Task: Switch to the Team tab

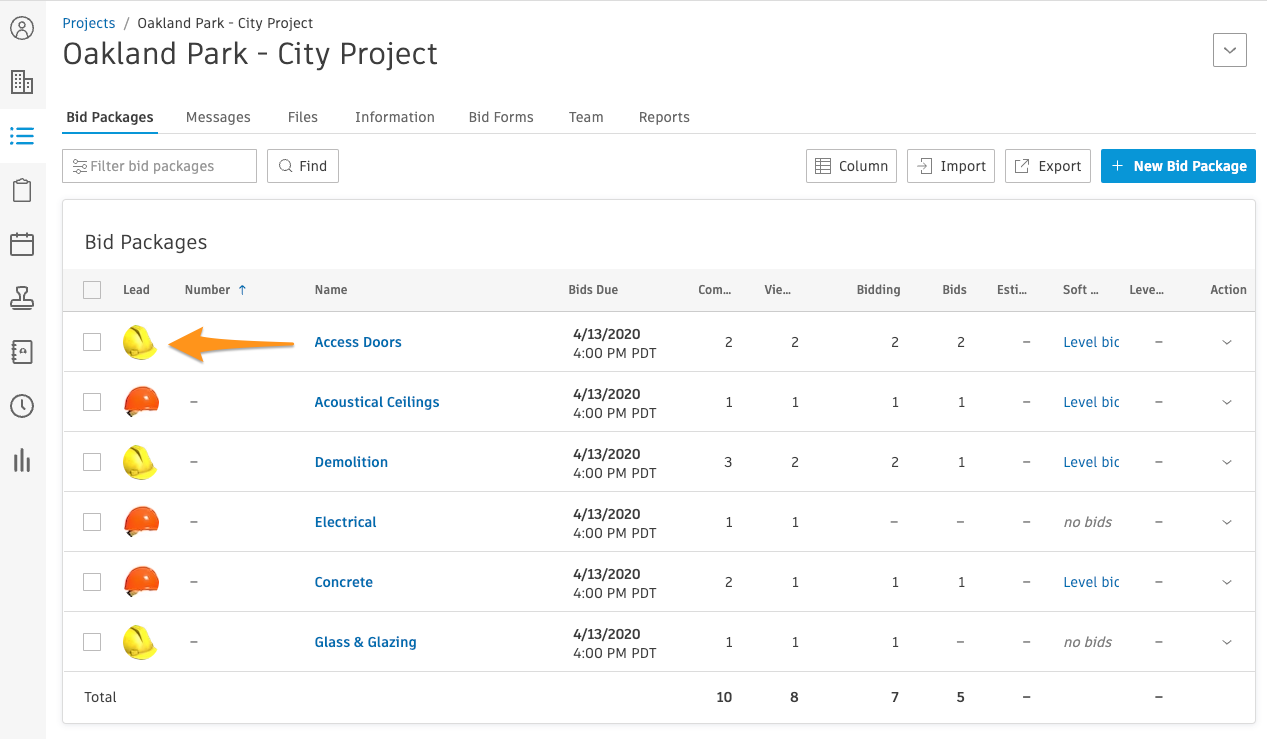Action: (x=586, y=117)
